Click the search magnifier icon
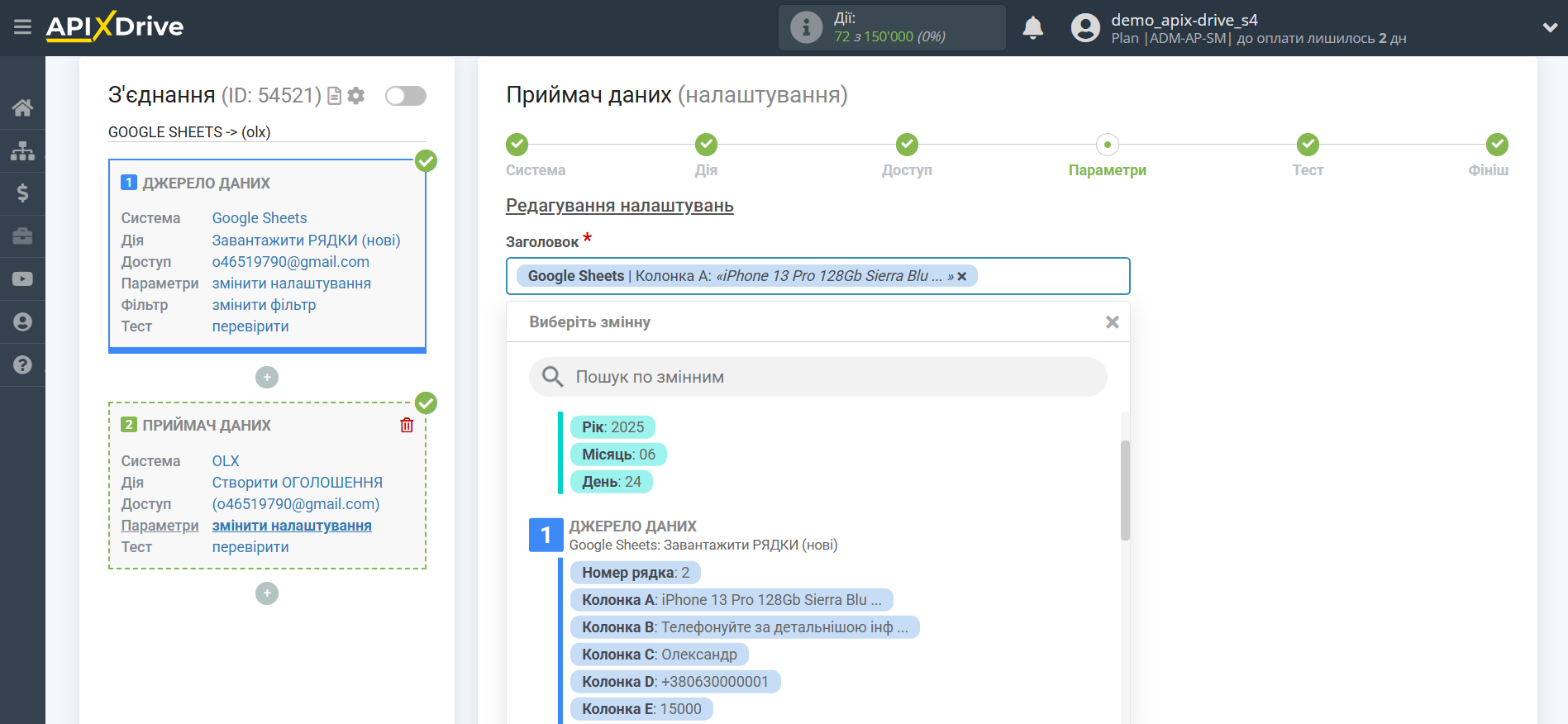 (x=552, y=377)
